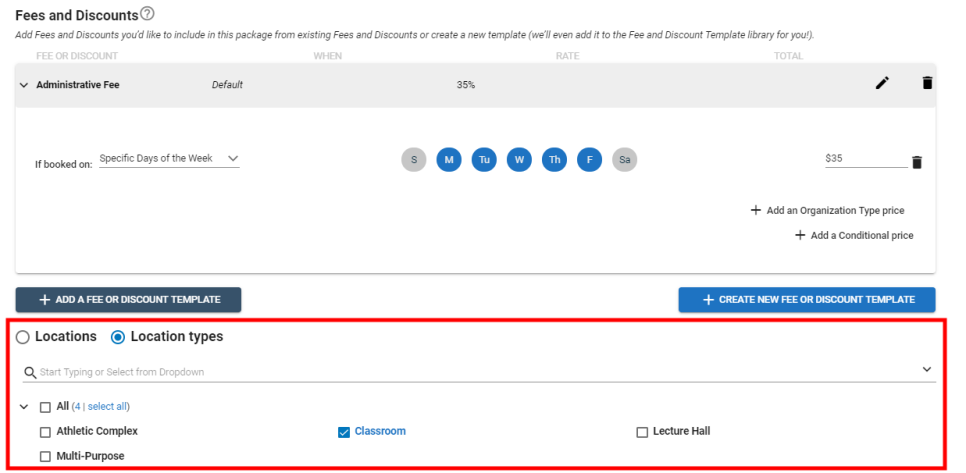Delete the Administrative Fee row with trash icon
Screen dimensions: 966x473
(x=927, y=83)
